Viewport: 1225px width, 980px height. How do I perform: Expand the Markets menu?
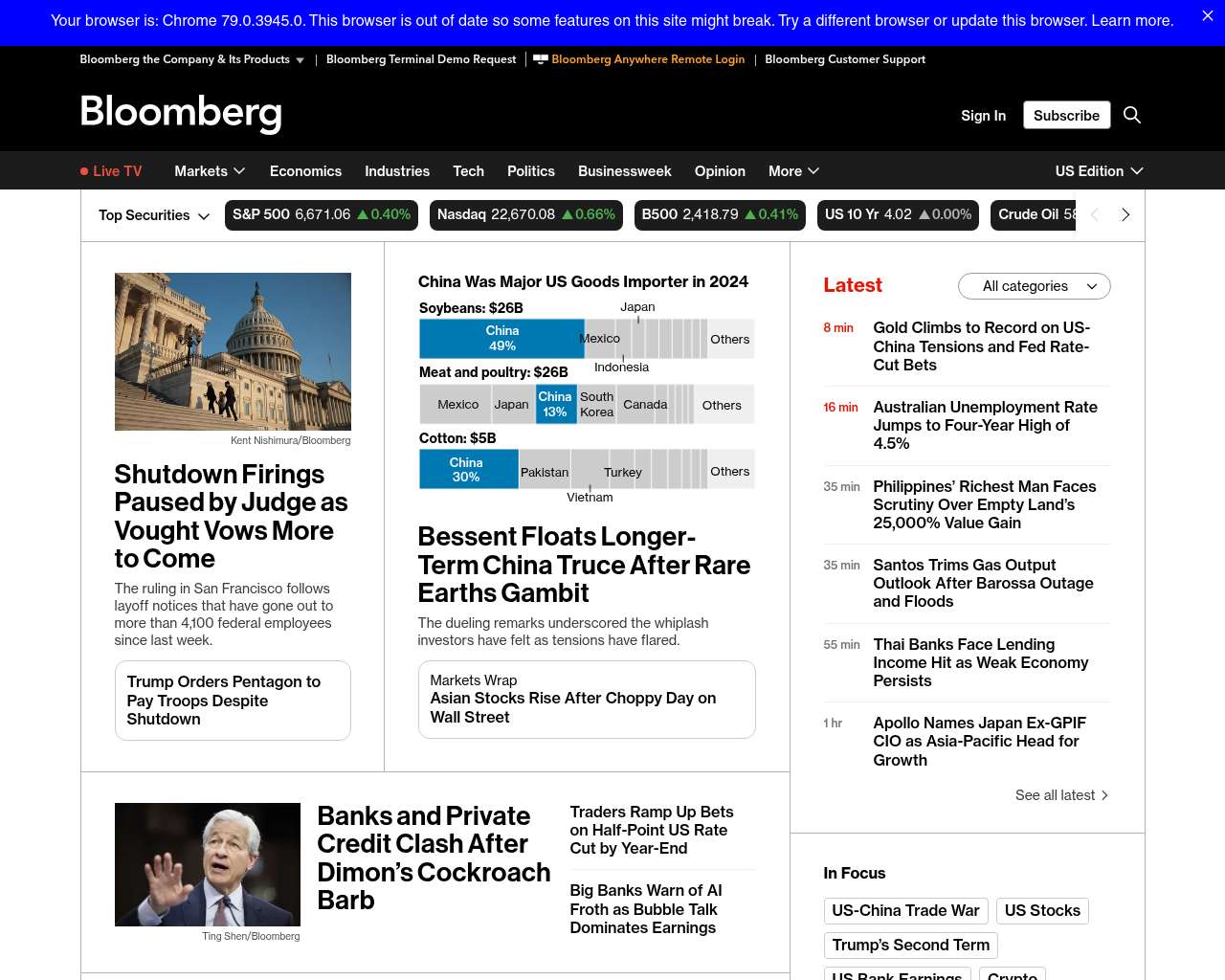tap(210, 171)
